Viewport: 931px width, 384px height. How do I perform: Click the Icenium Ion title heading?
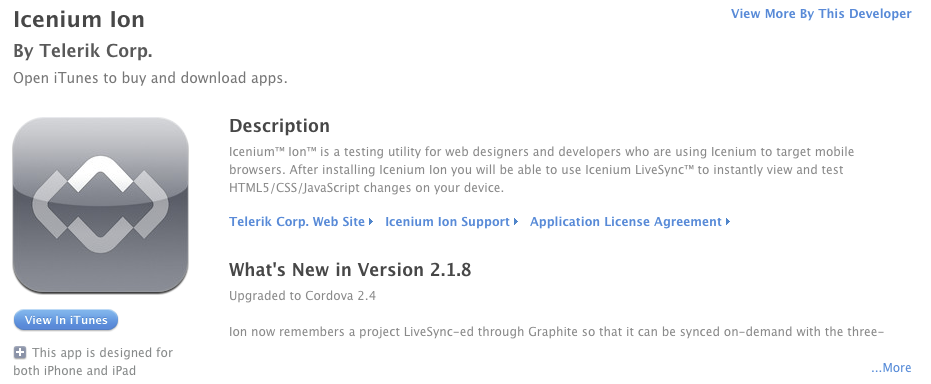coord(79,20)
